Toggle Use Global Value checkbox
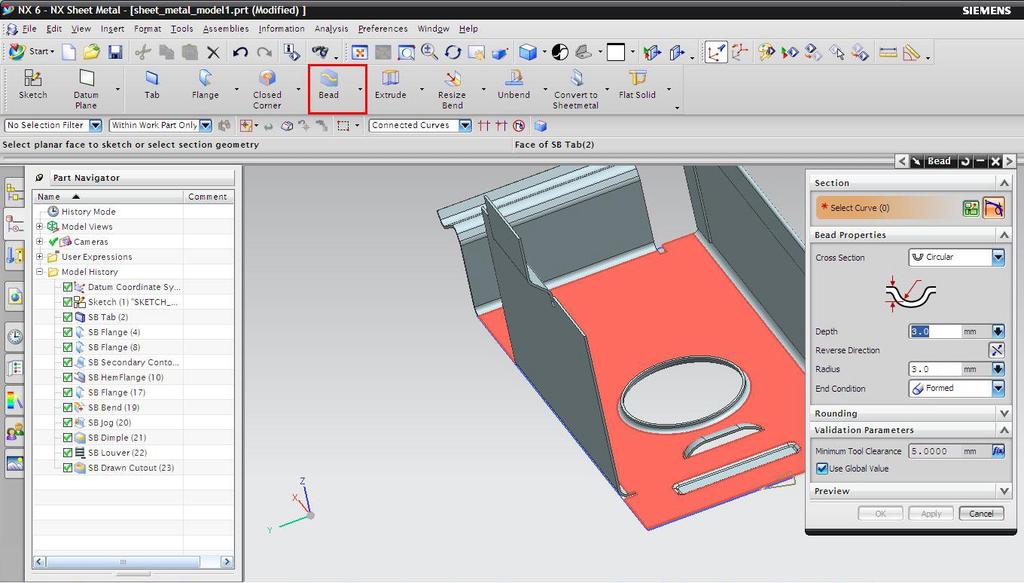The height and width of the screenshot is (583, 1024). 822,469
